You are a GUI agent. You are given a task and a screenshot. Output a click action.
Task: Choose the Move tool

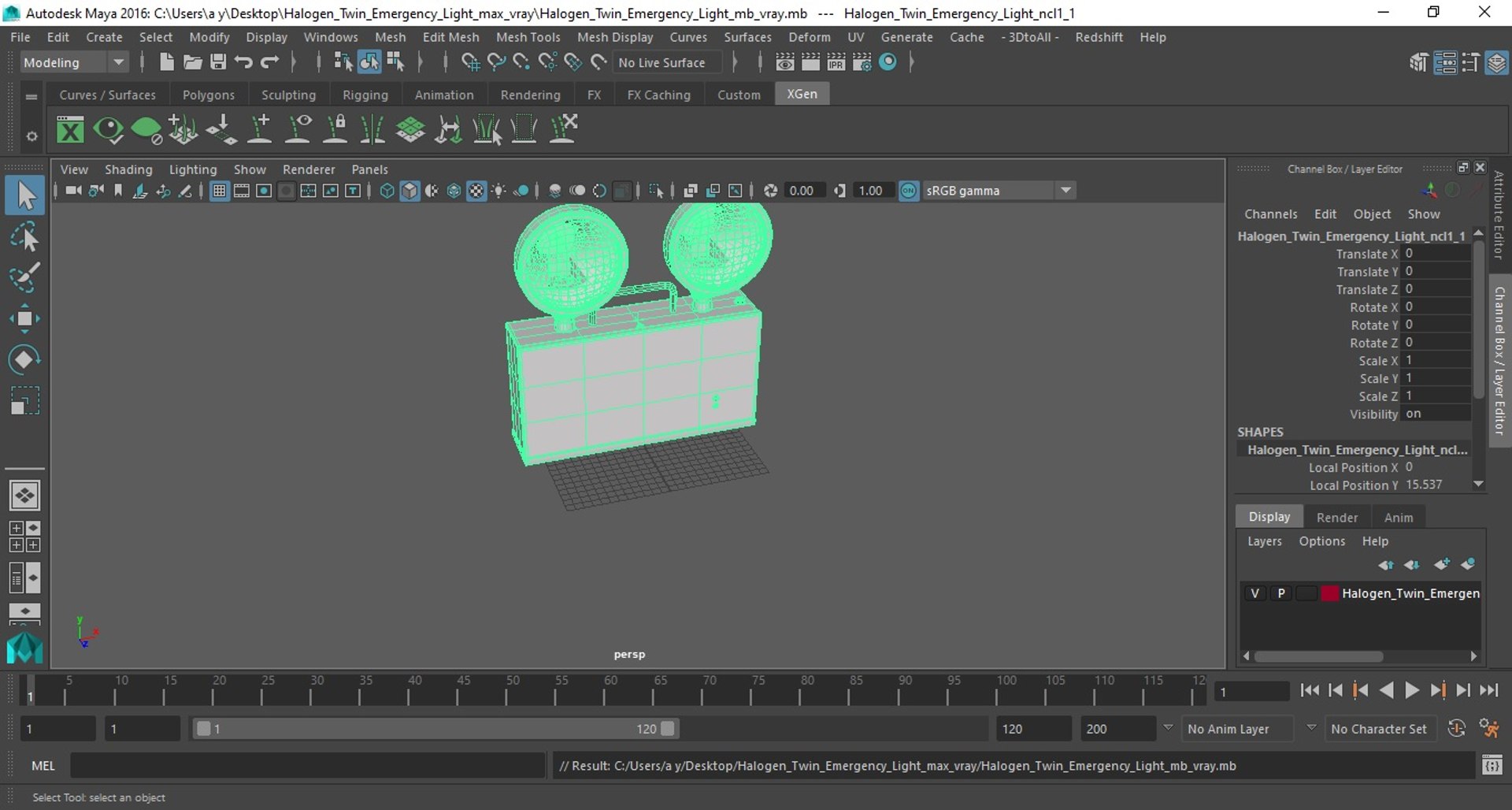pyautogui.click(x=24, y=318)
